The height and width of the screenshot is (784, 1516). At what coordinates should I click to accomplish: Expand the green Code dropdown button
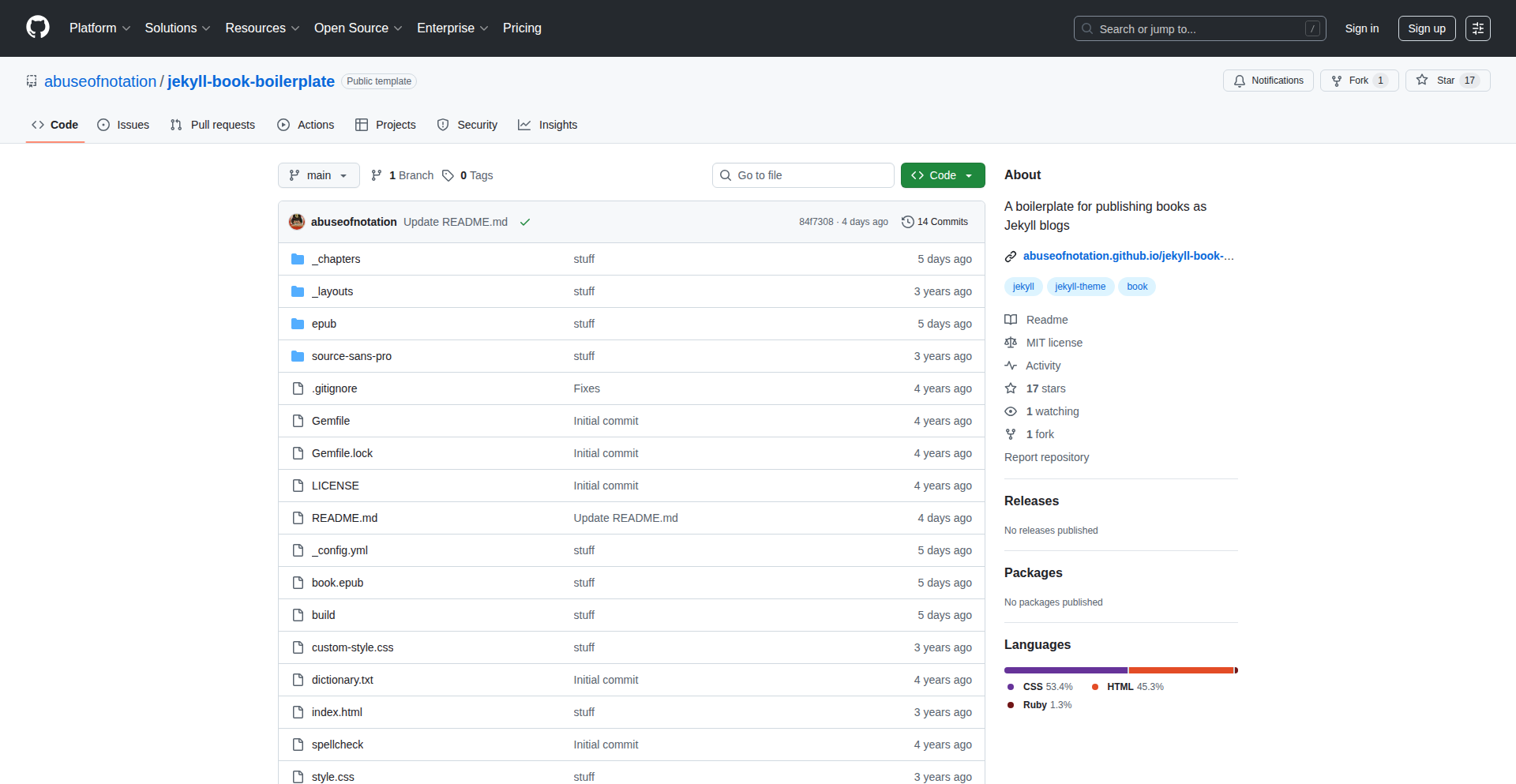(942, 175)
